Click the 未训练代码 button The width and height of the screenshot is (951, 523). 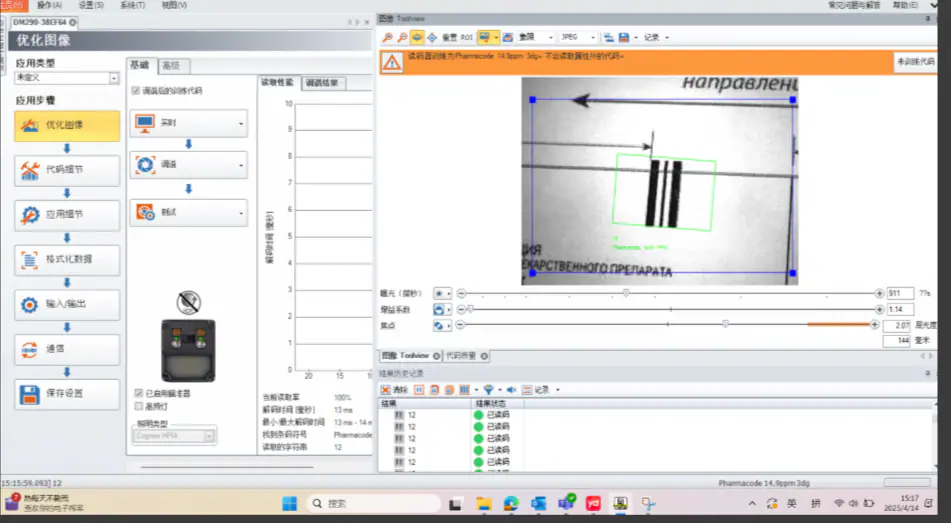pyautogui.click(x=914, y=62)
